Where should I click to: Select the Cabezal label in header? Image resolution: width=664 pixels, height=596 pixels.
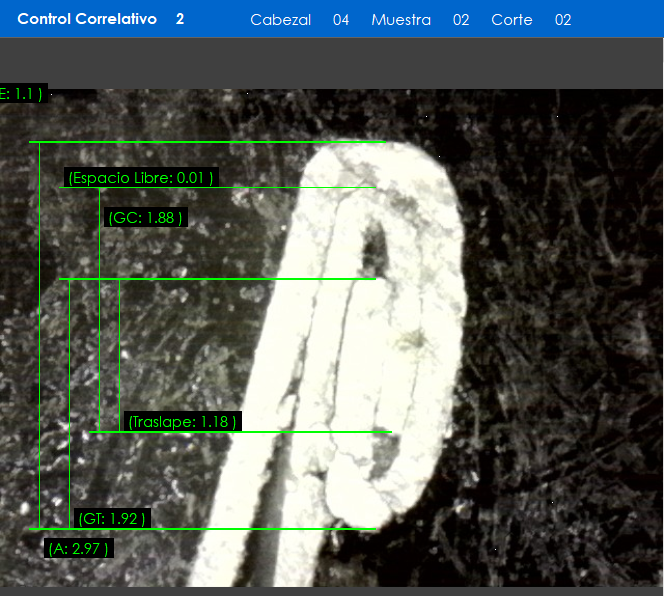click(x=280, y=20)
